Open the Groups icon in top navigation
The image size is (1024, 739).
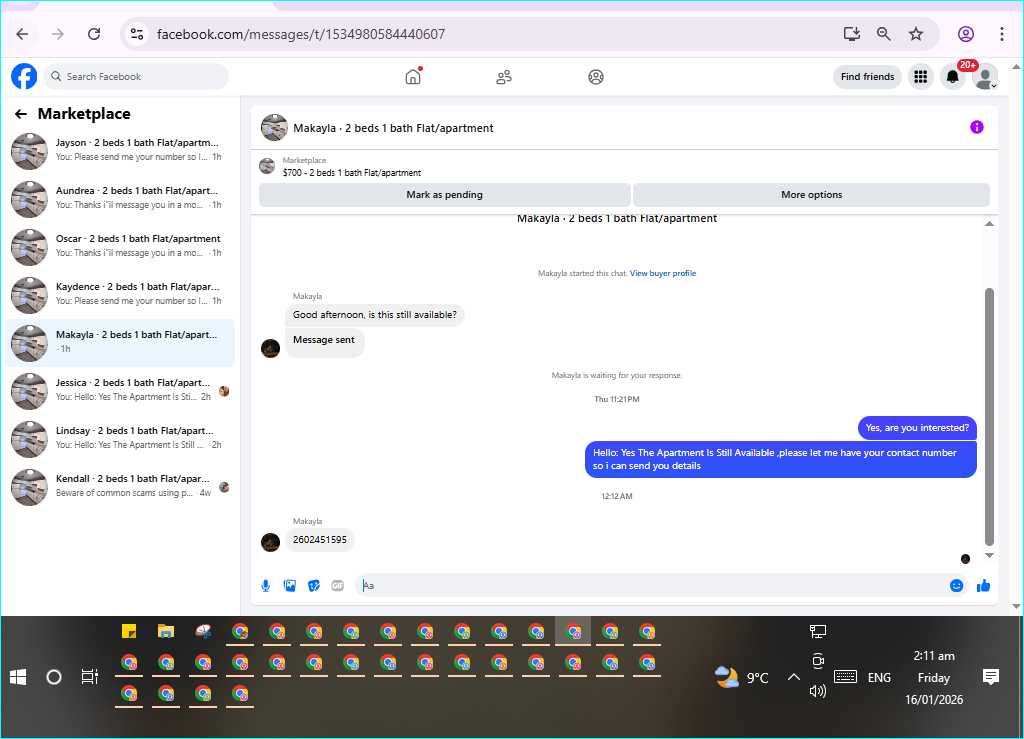(x=596, y=77)
